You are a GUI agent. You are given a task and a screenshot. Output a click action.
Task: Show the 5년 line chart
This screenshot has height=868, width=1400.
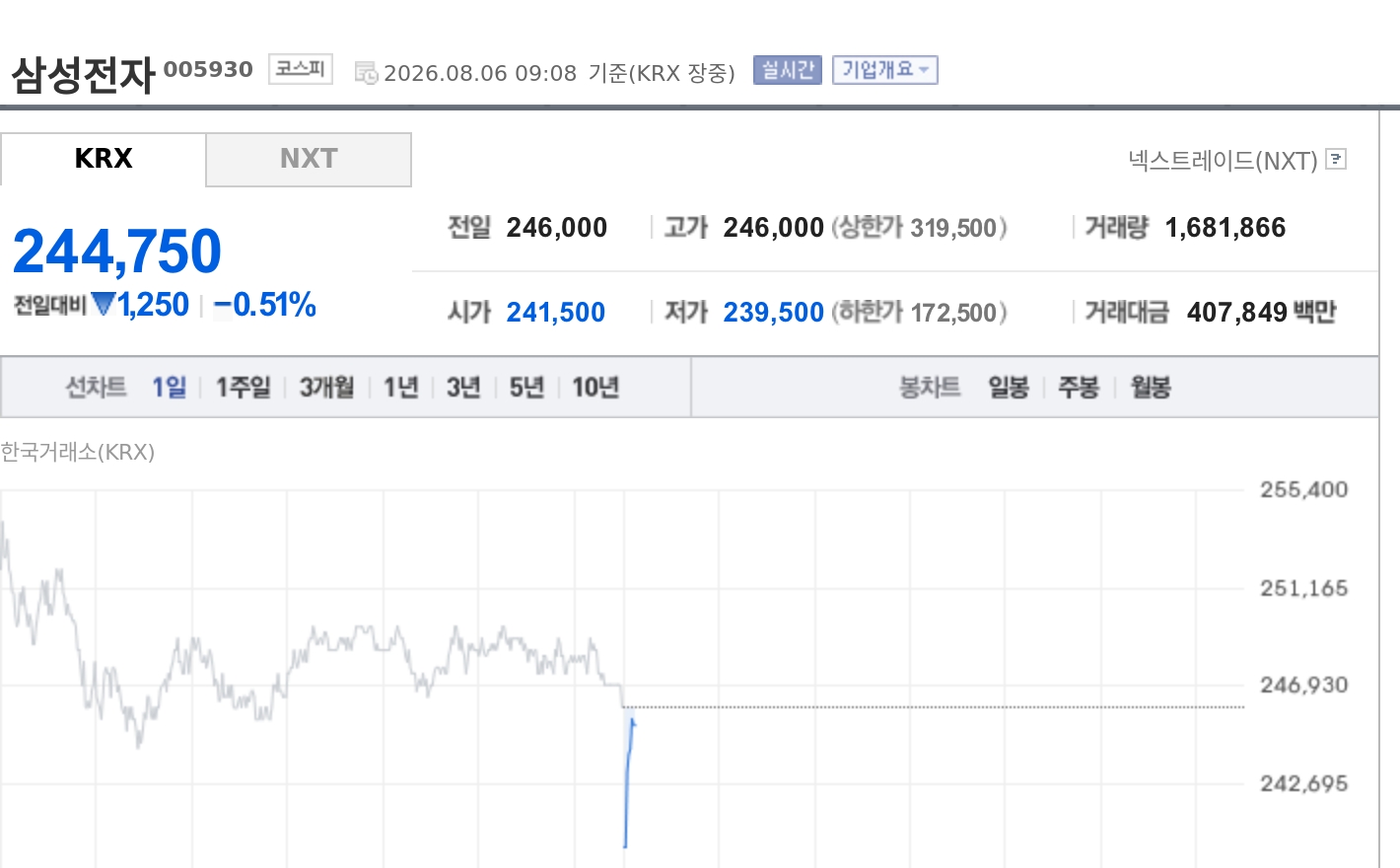pyautogui.click(x=526, y=387)
